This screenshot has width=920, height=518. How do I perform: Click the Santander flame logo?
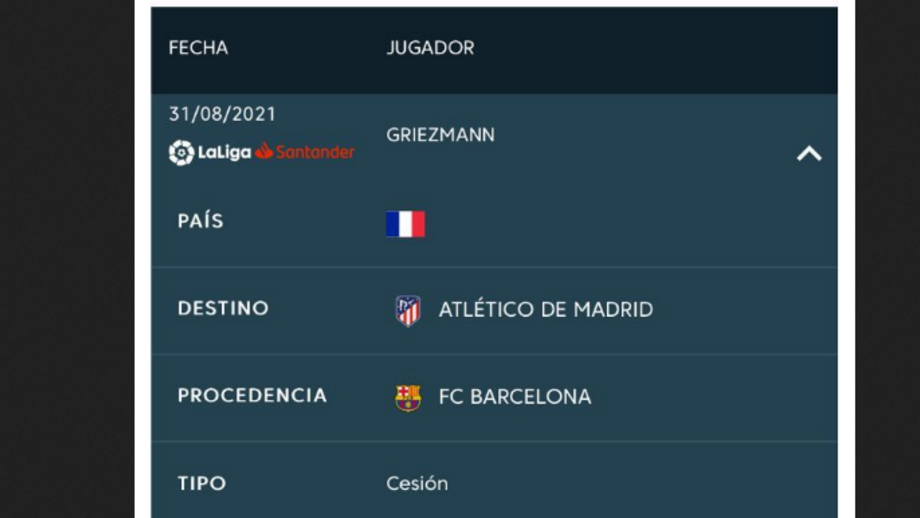264,151
